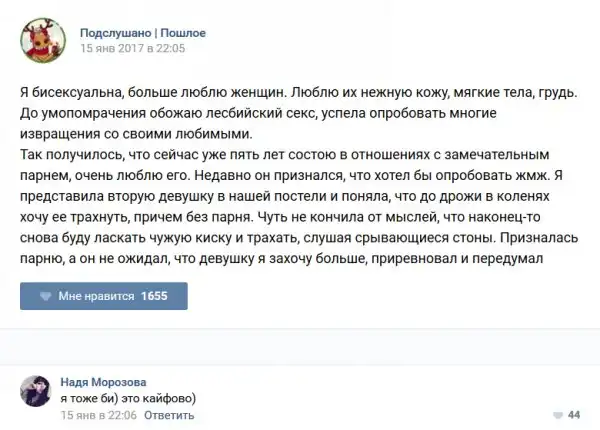Image resolution: width=600 pixels, height=430 pixels.
Task: Open the Надя Морозова profile name link
Action: tap(106, 380)
